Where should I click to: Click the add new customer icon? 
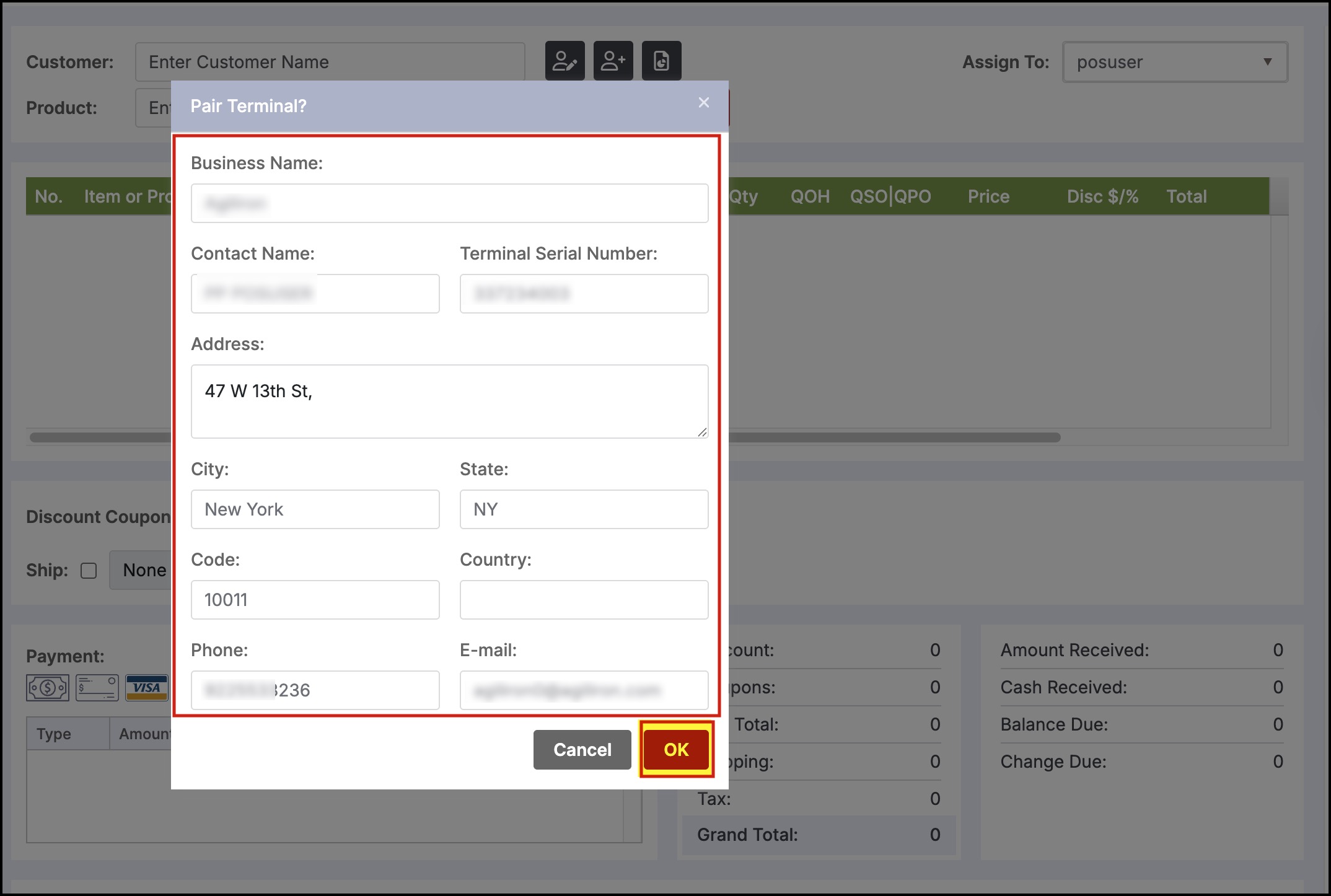coord(613,61)
